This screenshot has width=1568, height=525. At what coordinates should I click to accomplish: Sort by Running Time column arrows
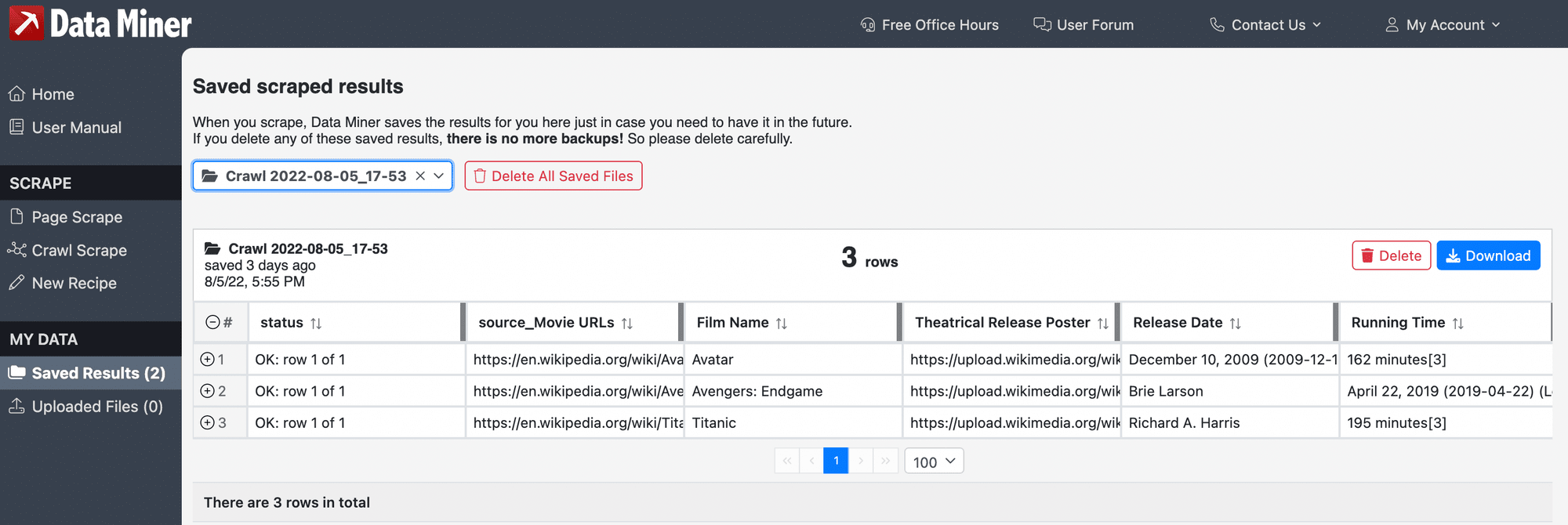point(1458,323)
